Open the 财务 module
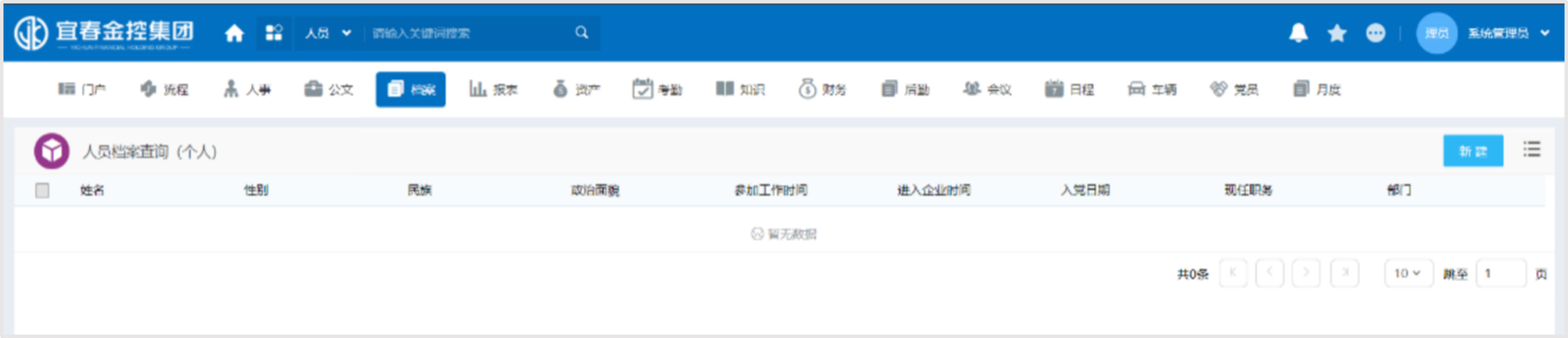This screenshot has width=1568, height=338. coord(822,89)
